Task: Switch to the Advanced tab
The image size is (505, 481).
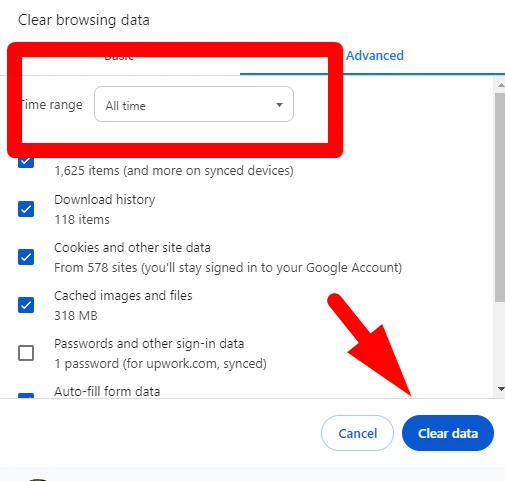Action: click(x=375, y=56)
